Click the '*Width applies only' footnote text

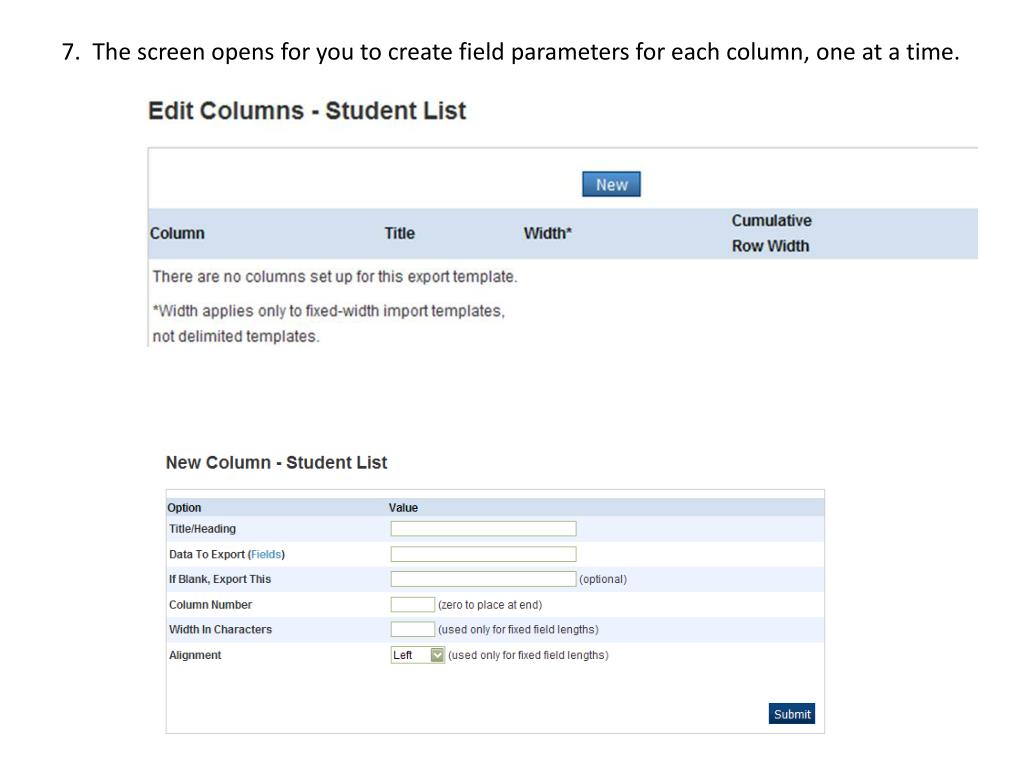tap(328, 323)
